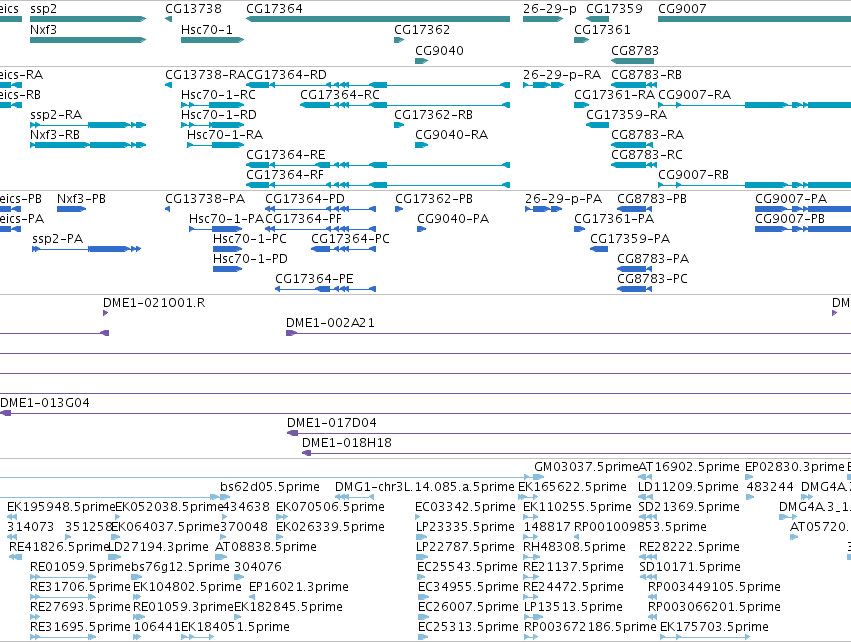
Task: Select EST EC03342.5prime
Action: click(x=418, y=517)
